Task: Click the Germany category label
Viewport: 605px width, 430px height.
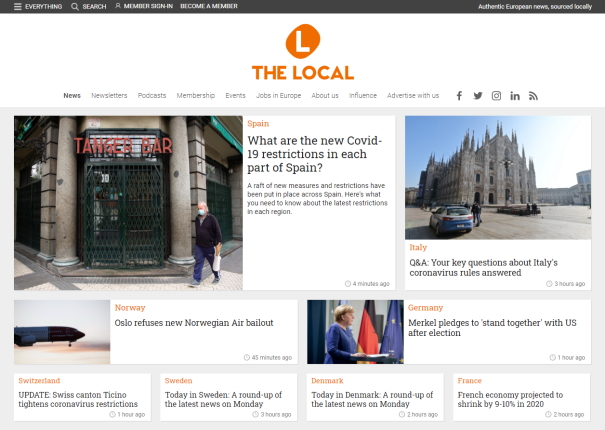Action: (426, 308)
